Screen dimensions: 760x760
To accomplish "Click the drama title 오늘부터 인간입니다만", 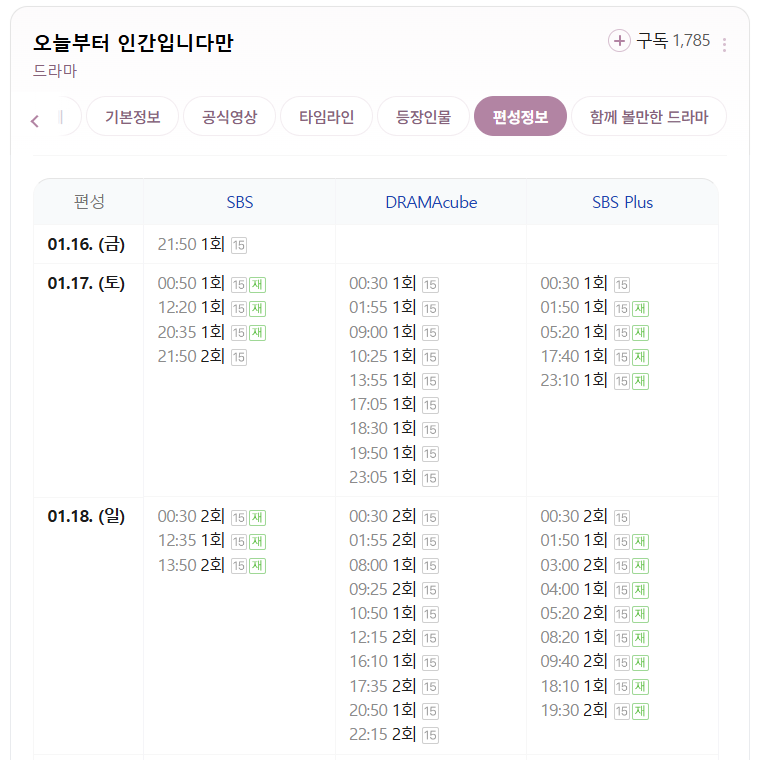I will [133, 43].
